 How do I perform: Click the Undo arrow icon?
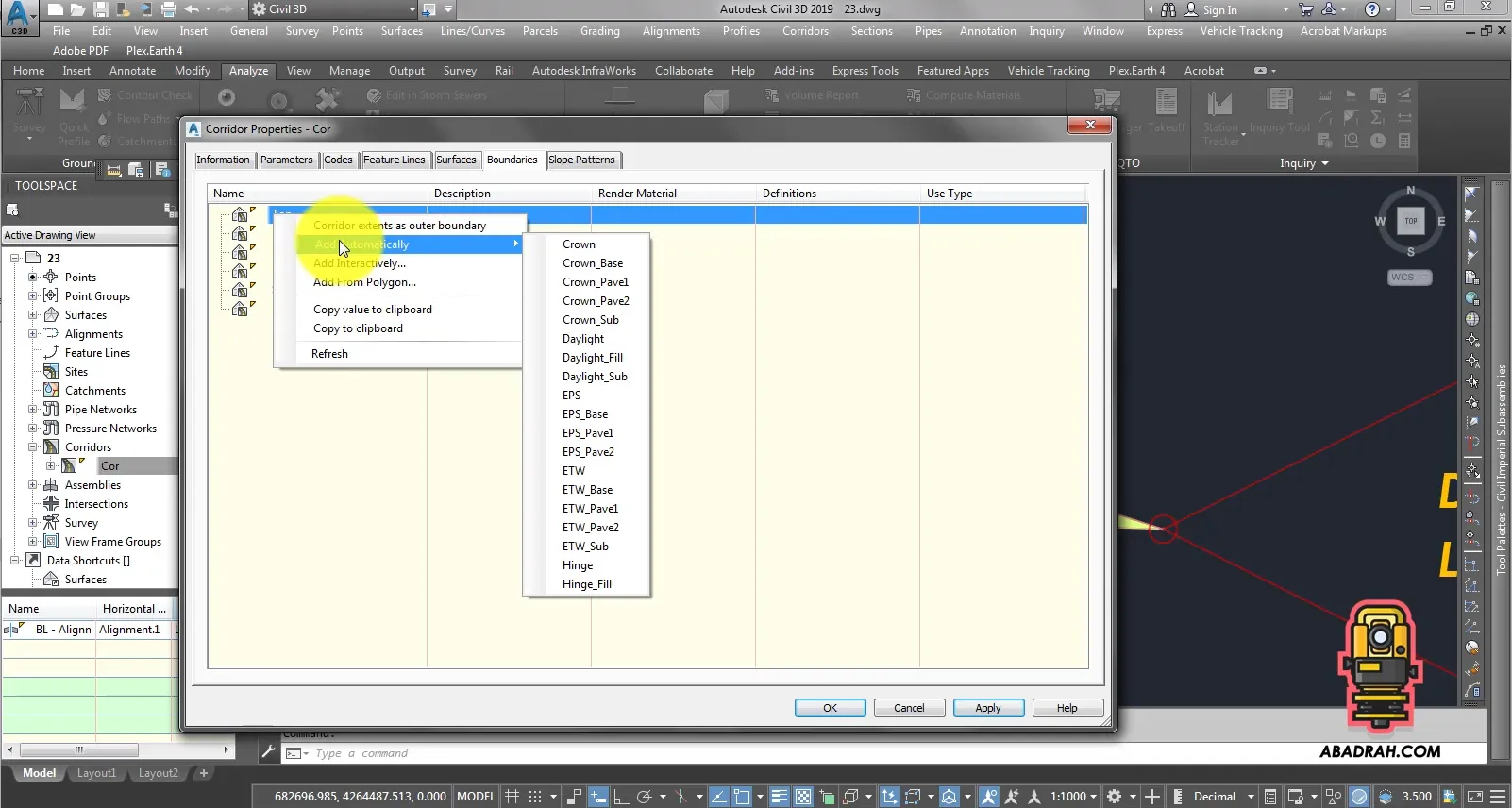click(x=192, y=9)
